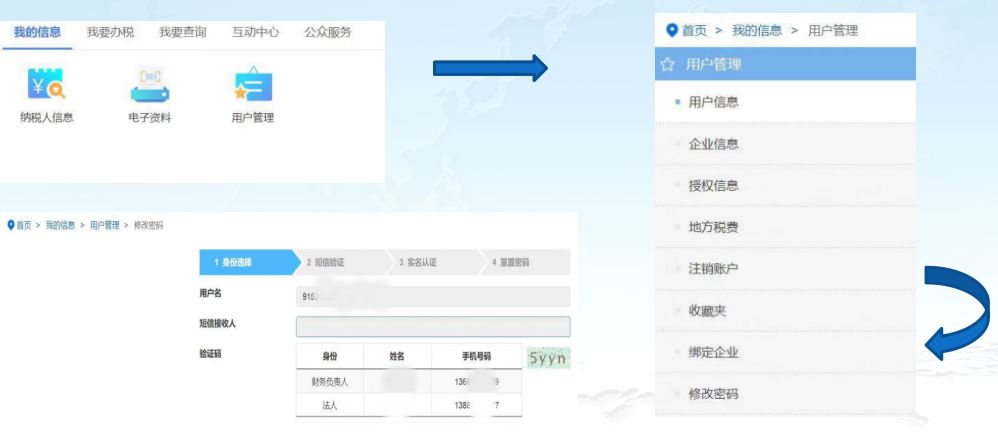Switch to the 公众服务 tab
This screenshot has height=432, width=998.
327,32
